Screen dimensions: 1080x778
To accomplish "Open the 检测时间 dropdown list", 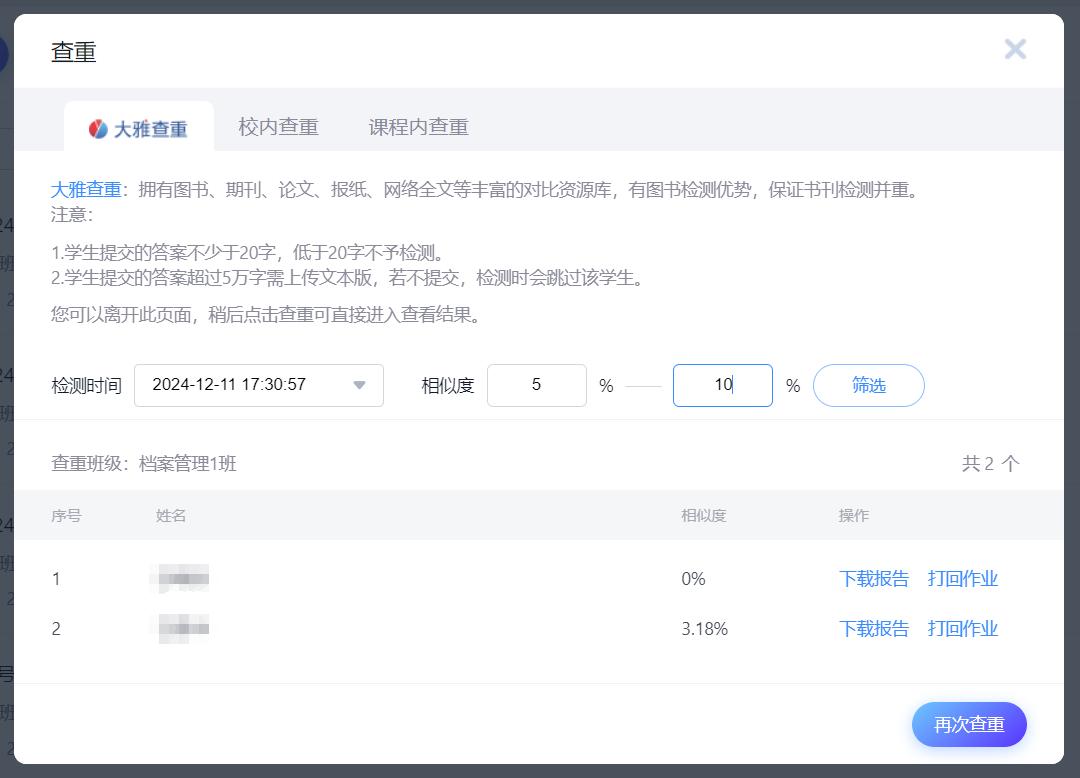I will point(258,385).
